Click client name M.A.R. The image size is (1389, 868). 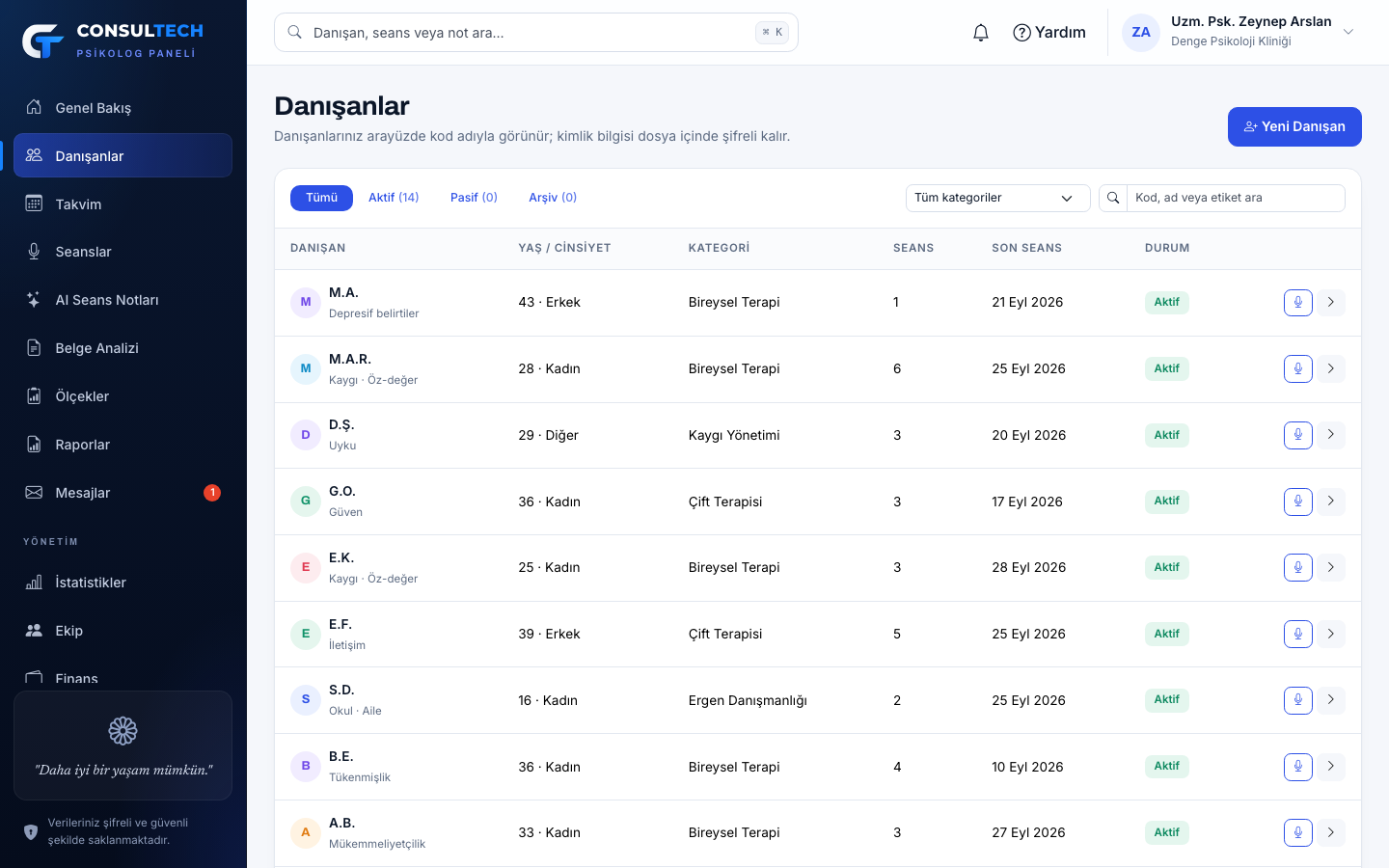point(350,359)
